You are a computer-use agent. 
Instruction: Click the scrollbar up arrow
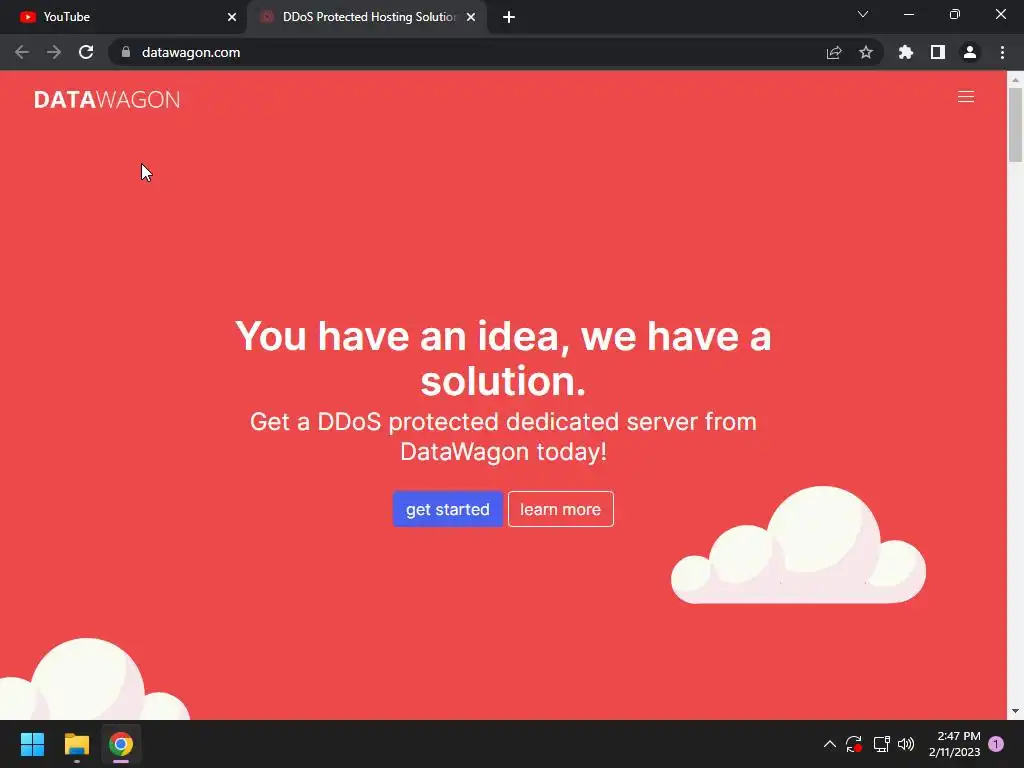[1015, 80]
